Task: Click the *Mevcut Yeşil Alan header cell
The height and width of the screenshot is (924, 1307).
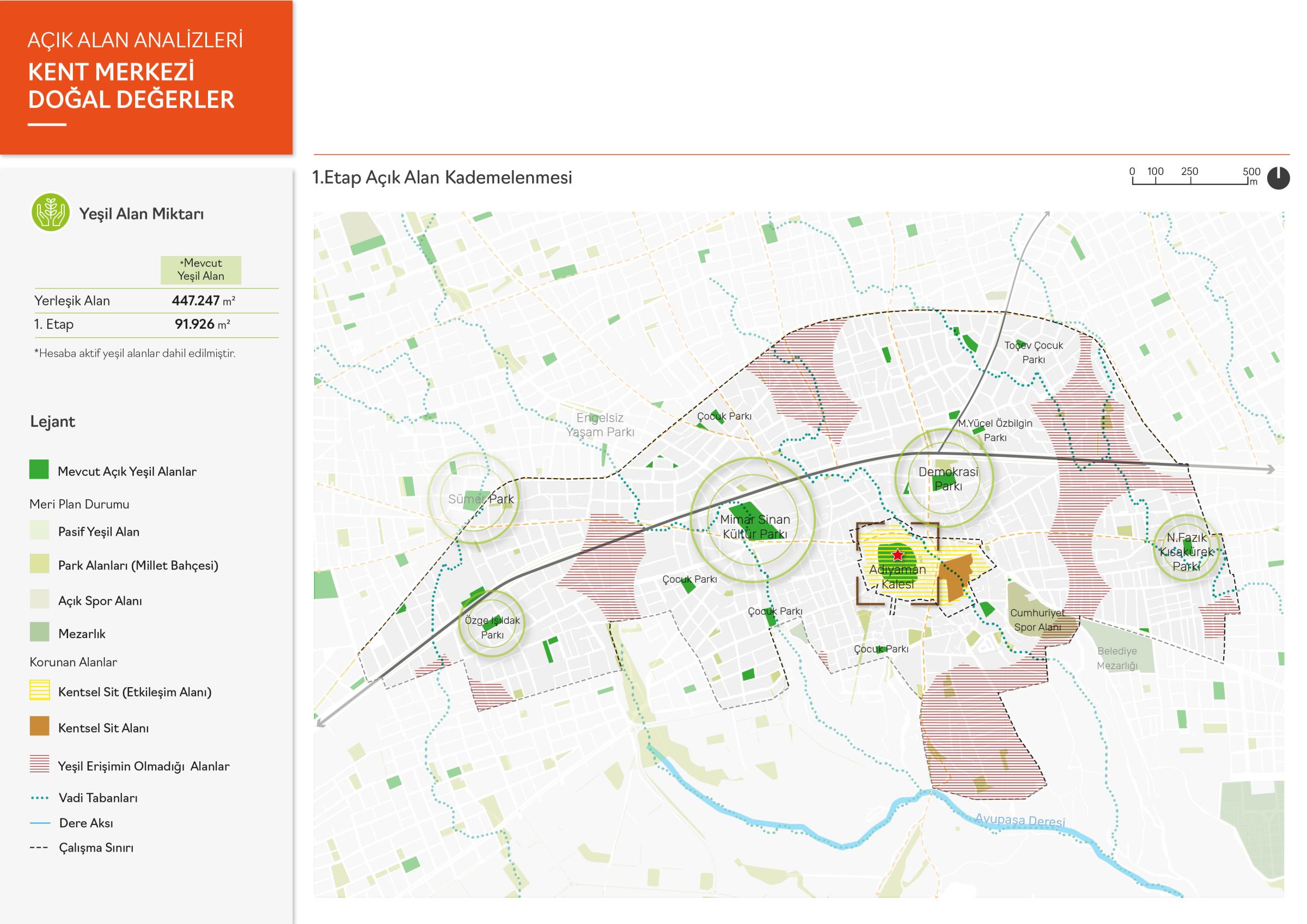Action: point(201,270)
